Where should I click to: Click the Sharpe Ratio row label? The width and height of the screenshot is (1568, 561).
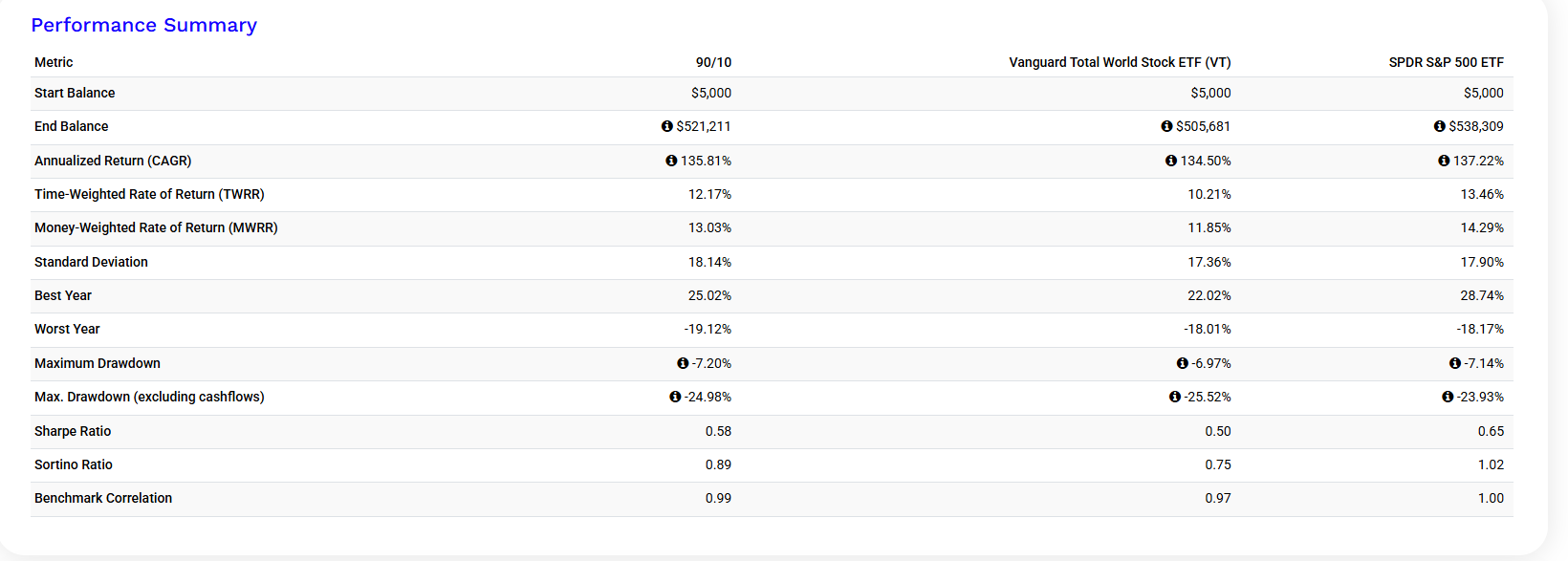[x=73, y=431]
